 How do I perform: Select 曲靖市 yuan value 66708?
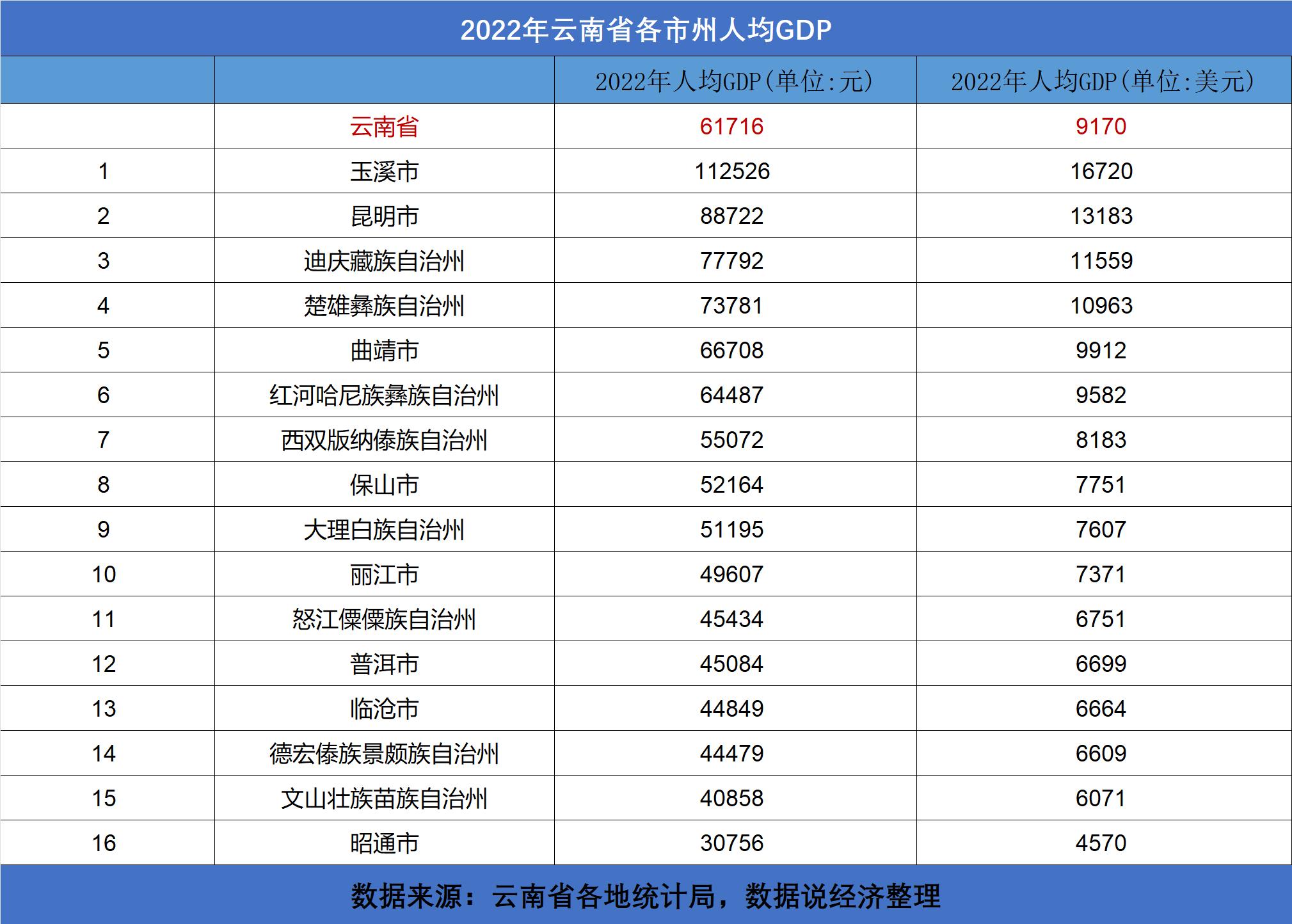(x=731, y=351)
